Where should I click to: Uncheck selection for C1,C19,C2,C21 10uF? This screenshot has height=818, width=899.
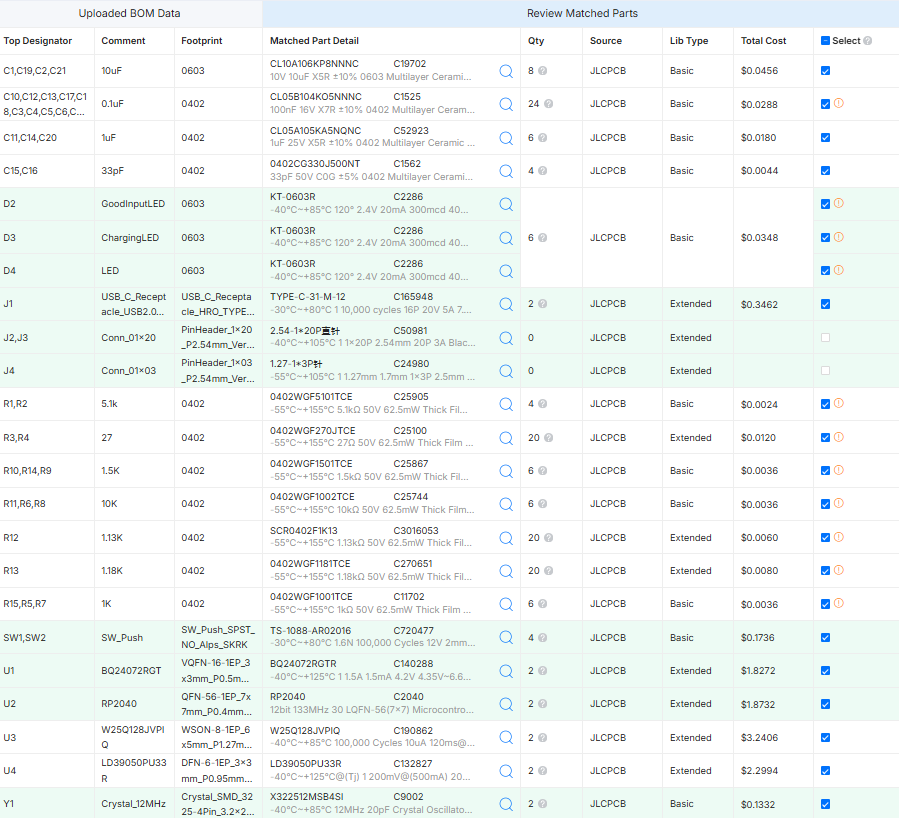(825, 71)
